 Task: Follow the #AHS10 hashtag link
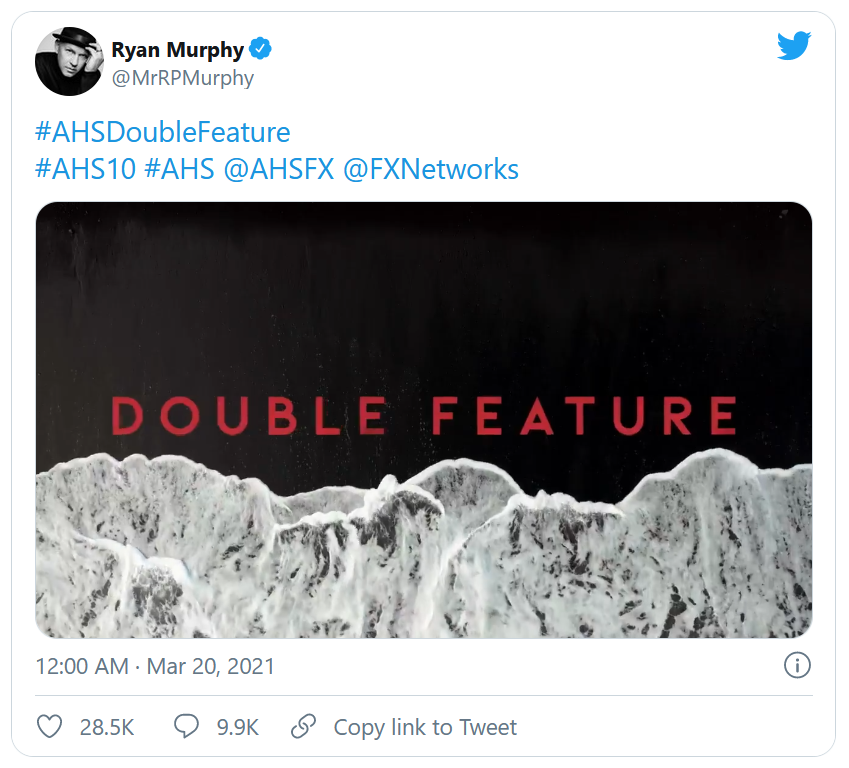[x=85, y=169]
